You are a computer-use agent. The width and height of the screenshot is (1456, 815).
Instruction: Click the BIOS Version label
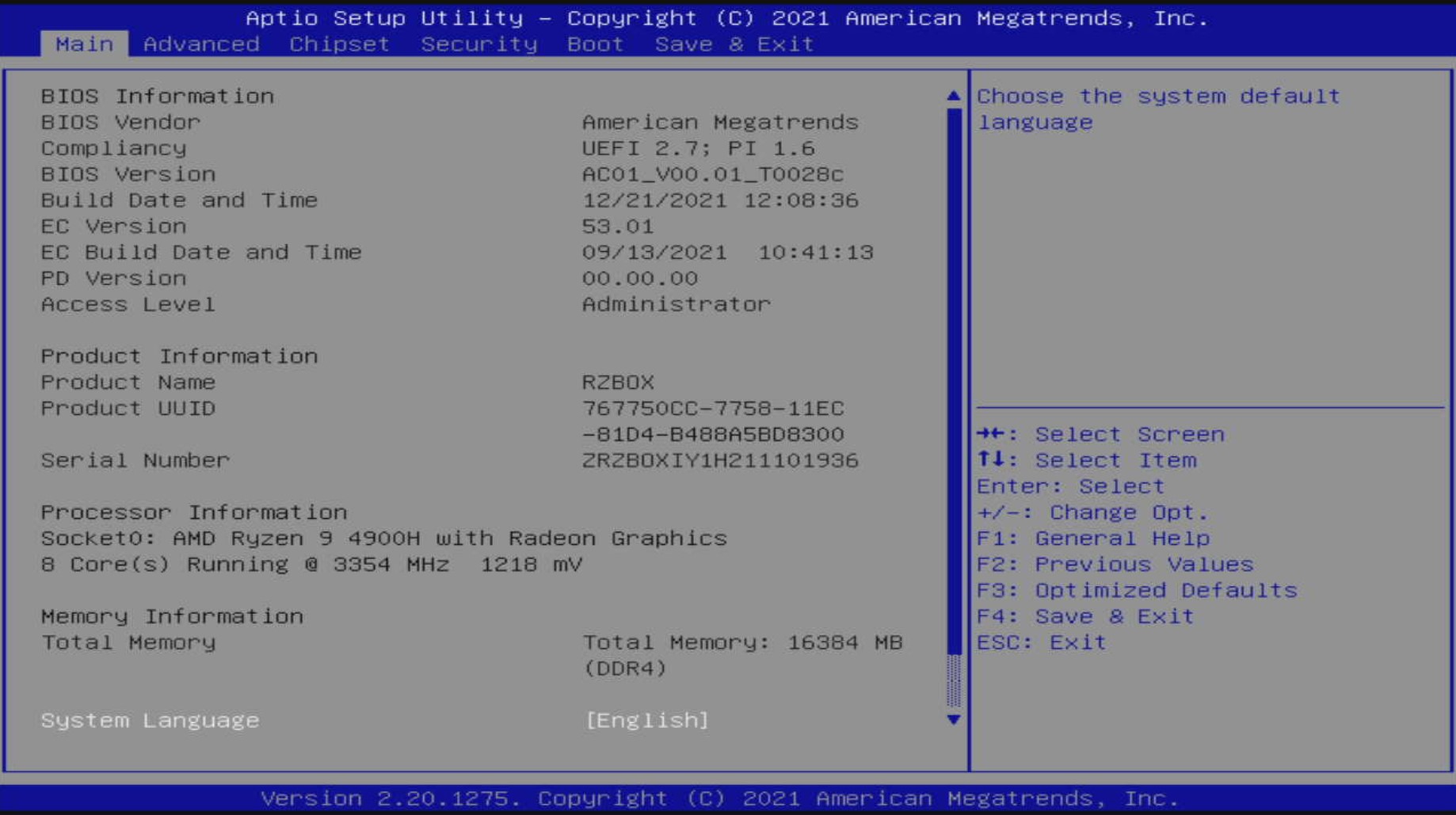pyautogui.click(x=128, y=174)
